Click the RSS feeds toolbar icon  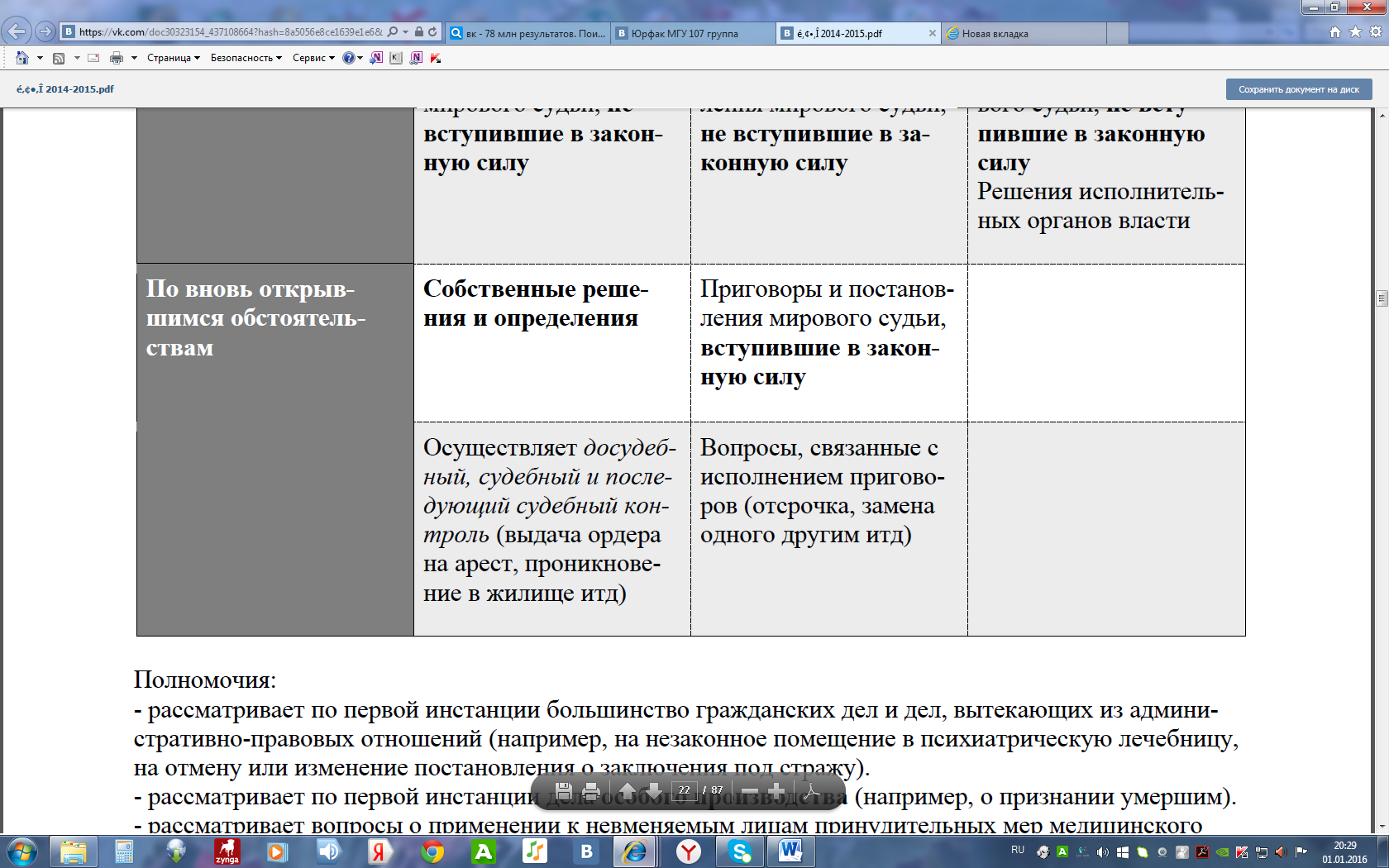59,58
